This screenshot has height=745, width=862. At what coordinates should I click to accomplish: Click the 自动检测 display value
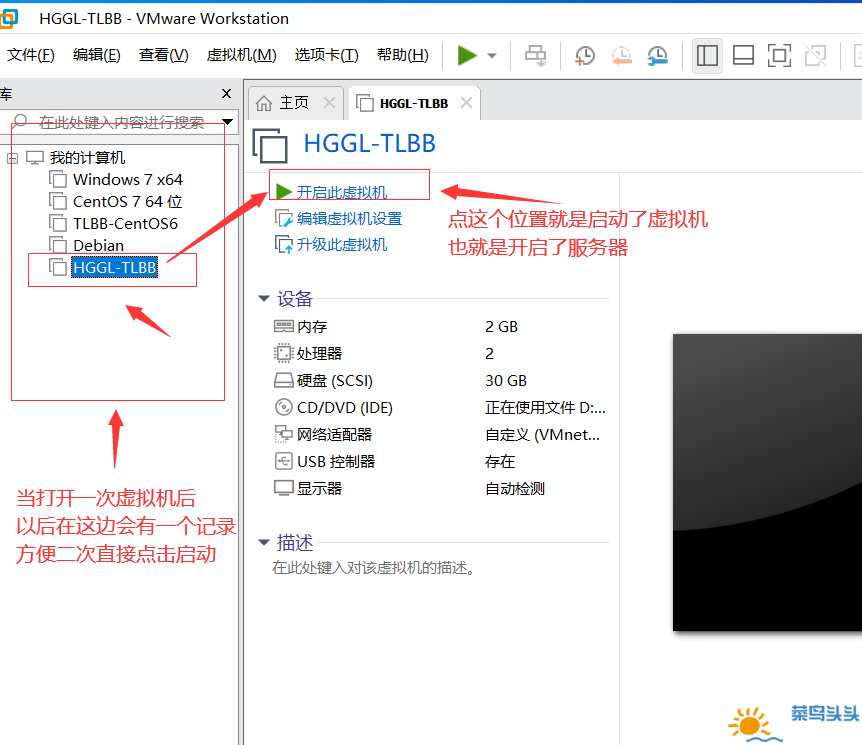coord(515,488)
